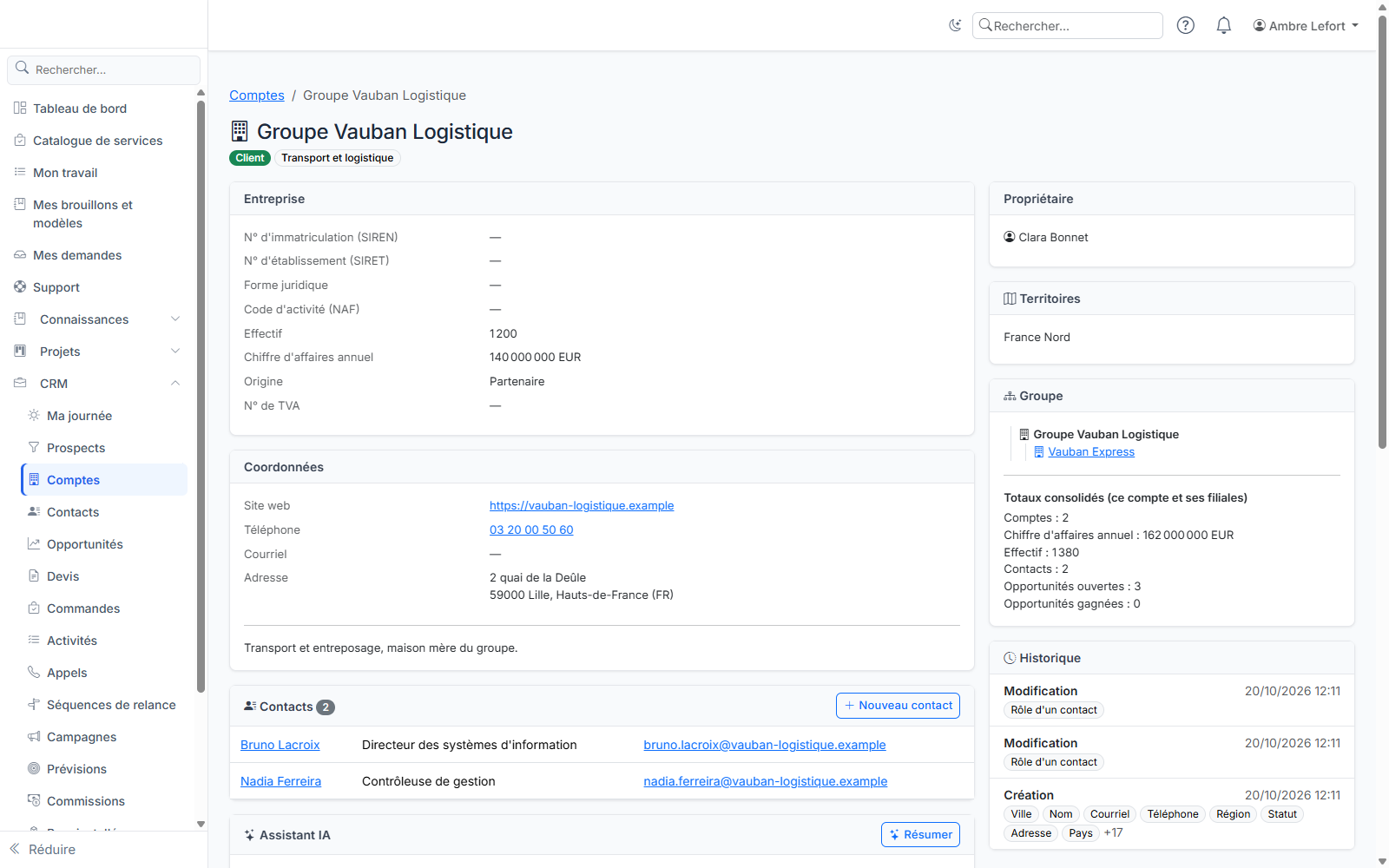The width and height of the screenshot is (1389, 868).
Task: Open Catalogue de services
Action: pyautogui.click(x=97, y=141)
